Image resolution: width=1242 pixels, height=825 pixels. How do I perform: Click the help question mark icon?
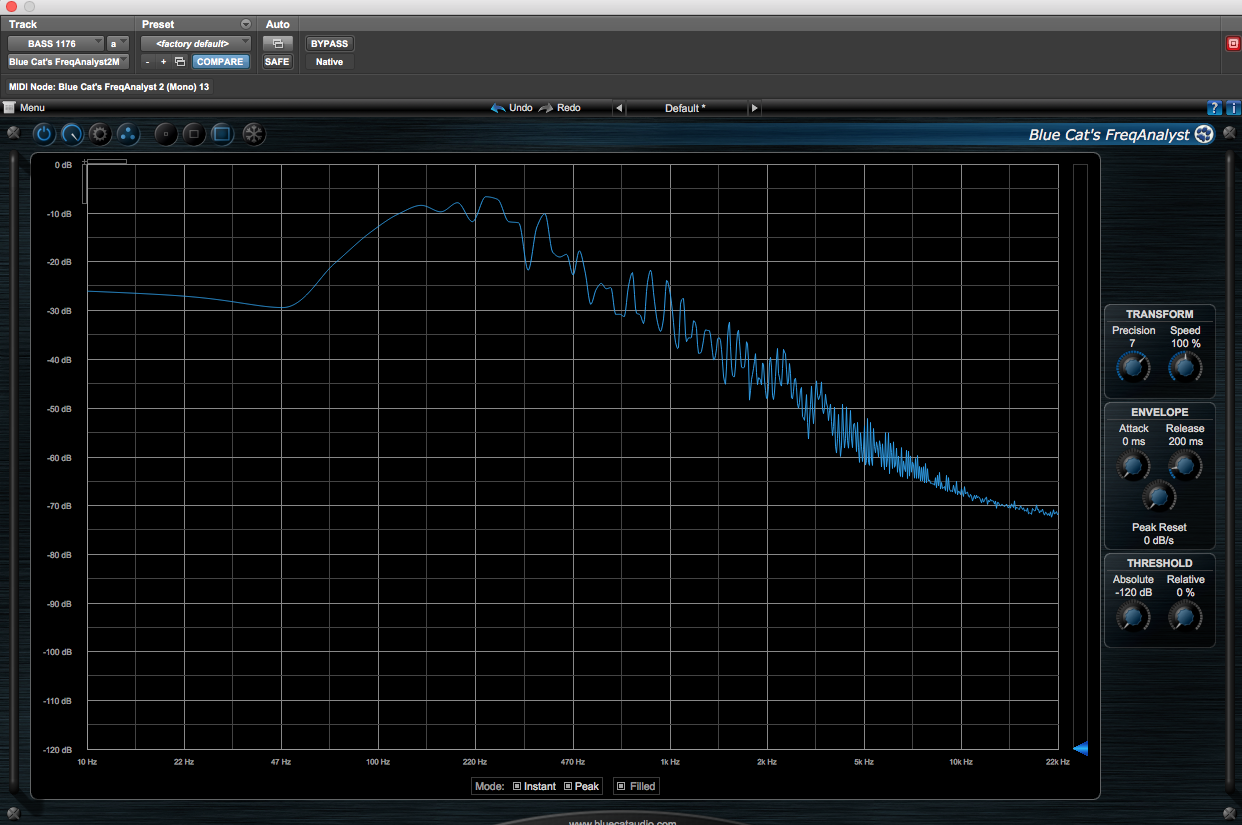click(x=1214, y=108)
